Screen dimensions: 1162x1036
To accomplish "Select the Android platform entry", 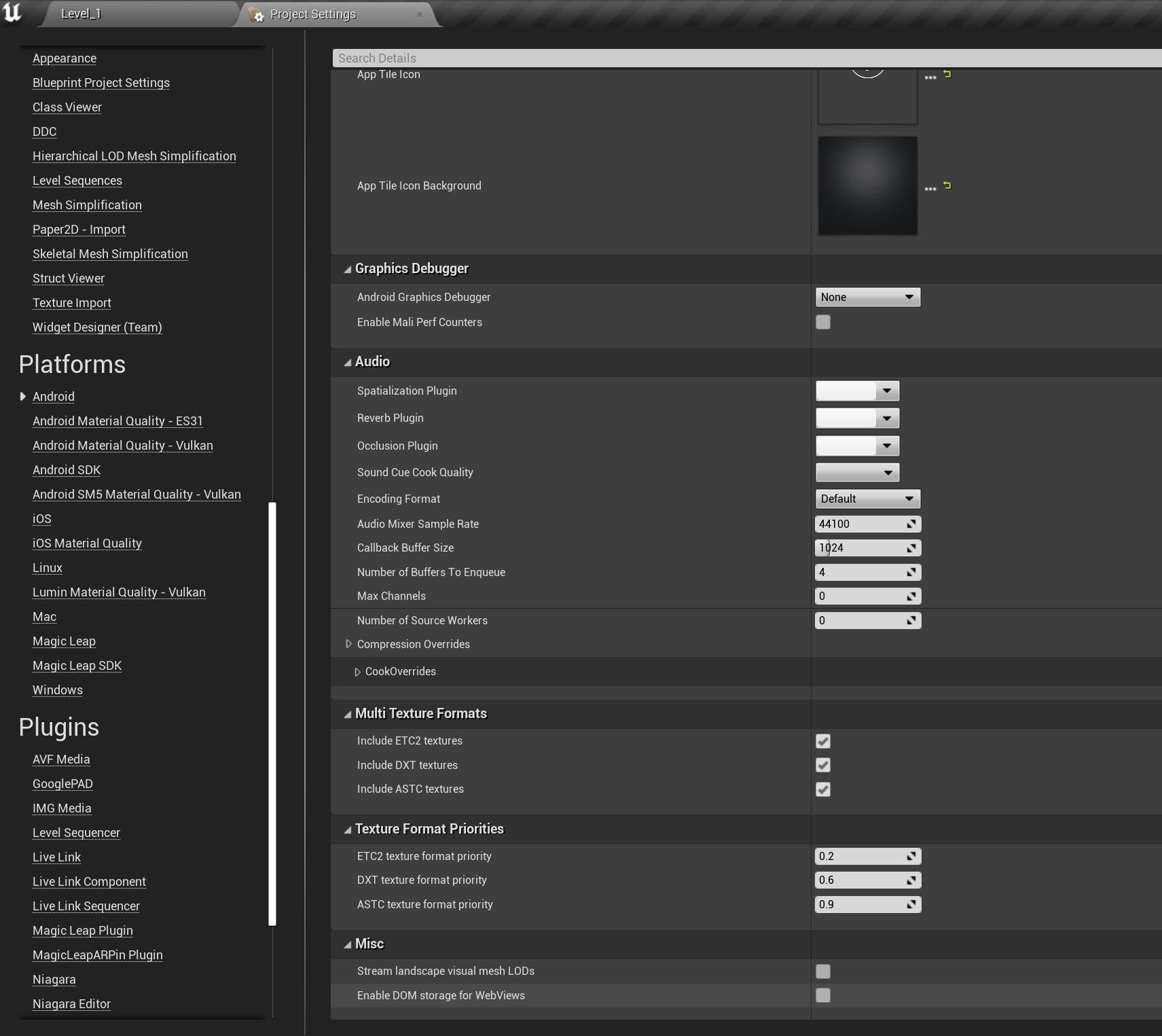I will [x=54, y=397].
